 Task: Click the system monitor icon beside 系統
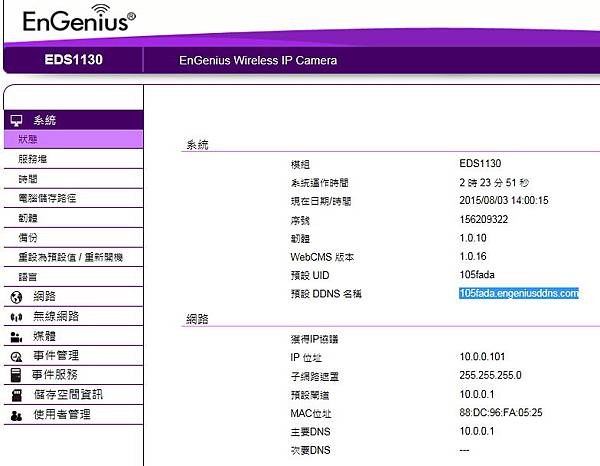tap(16, 121)
